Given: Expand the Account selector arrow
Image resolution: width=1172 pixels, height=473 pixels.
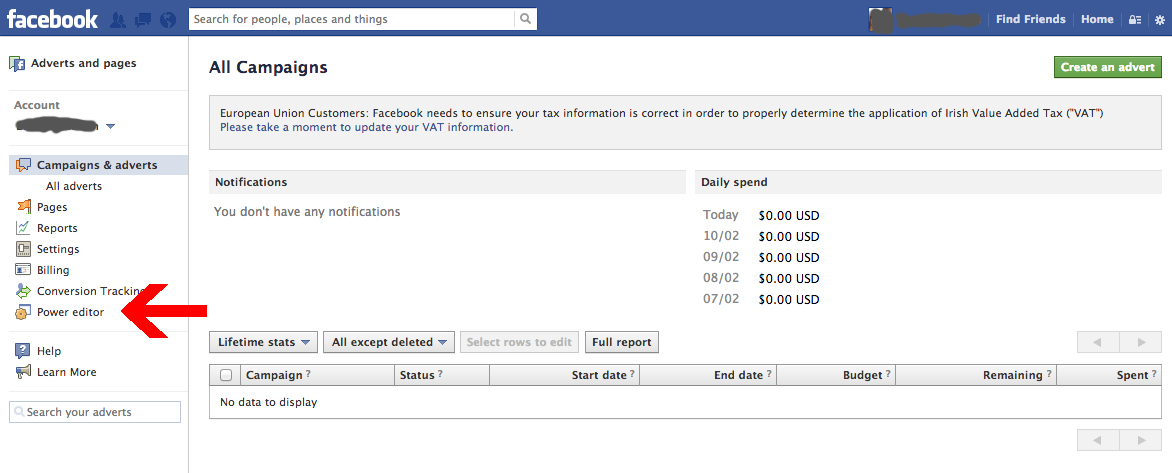Looking at the screenshot, I should point(111,126).
